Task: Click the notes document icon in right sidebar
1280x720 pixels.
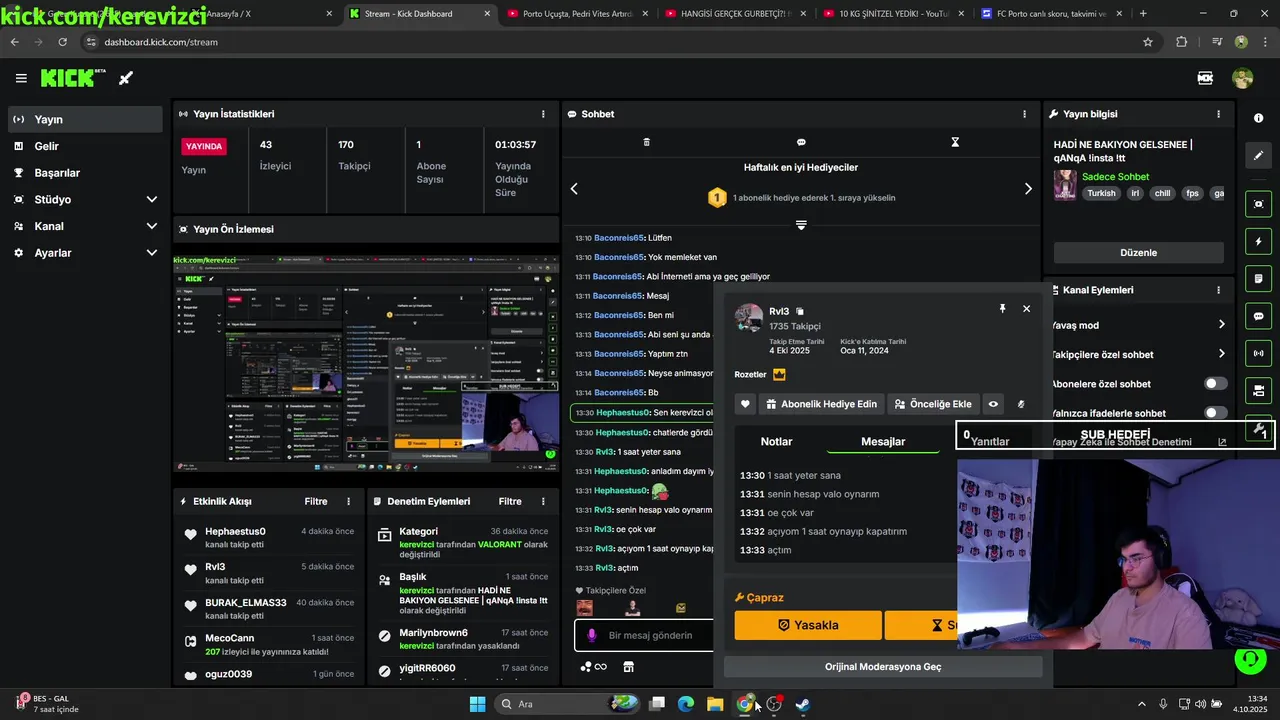Action: click(x=1258, y=278)
